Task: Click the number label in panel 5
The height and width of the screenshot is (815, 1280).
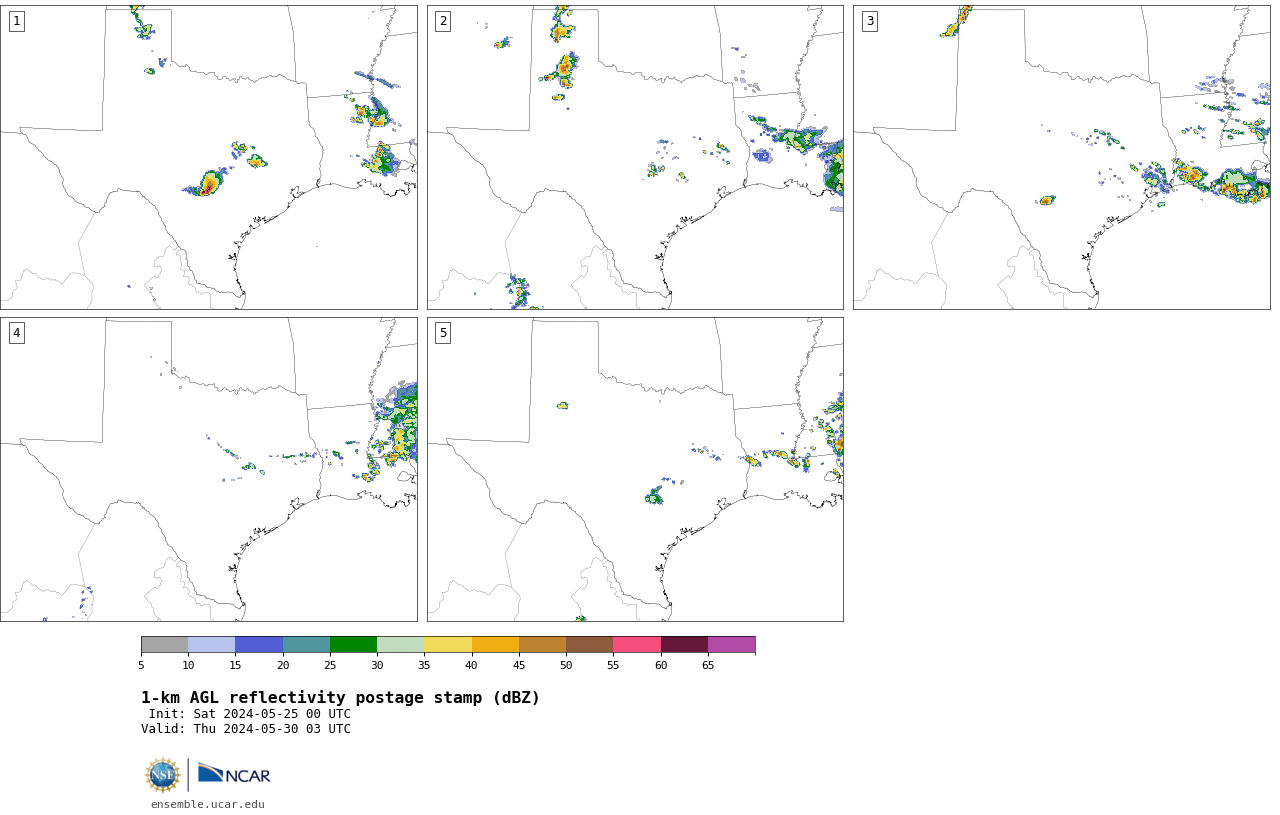Action: click(x=443, y=333)
